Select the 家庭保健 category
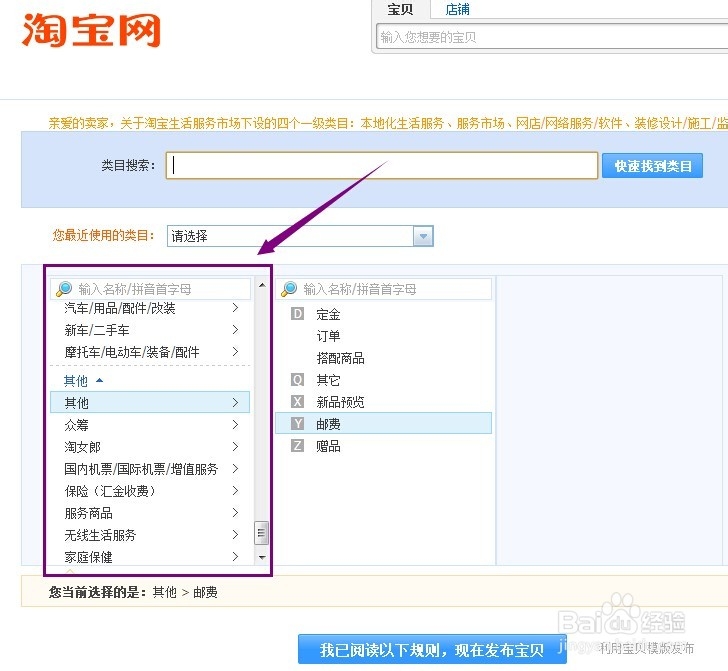This screenshot has width=728, height=671. coord(150,557)
